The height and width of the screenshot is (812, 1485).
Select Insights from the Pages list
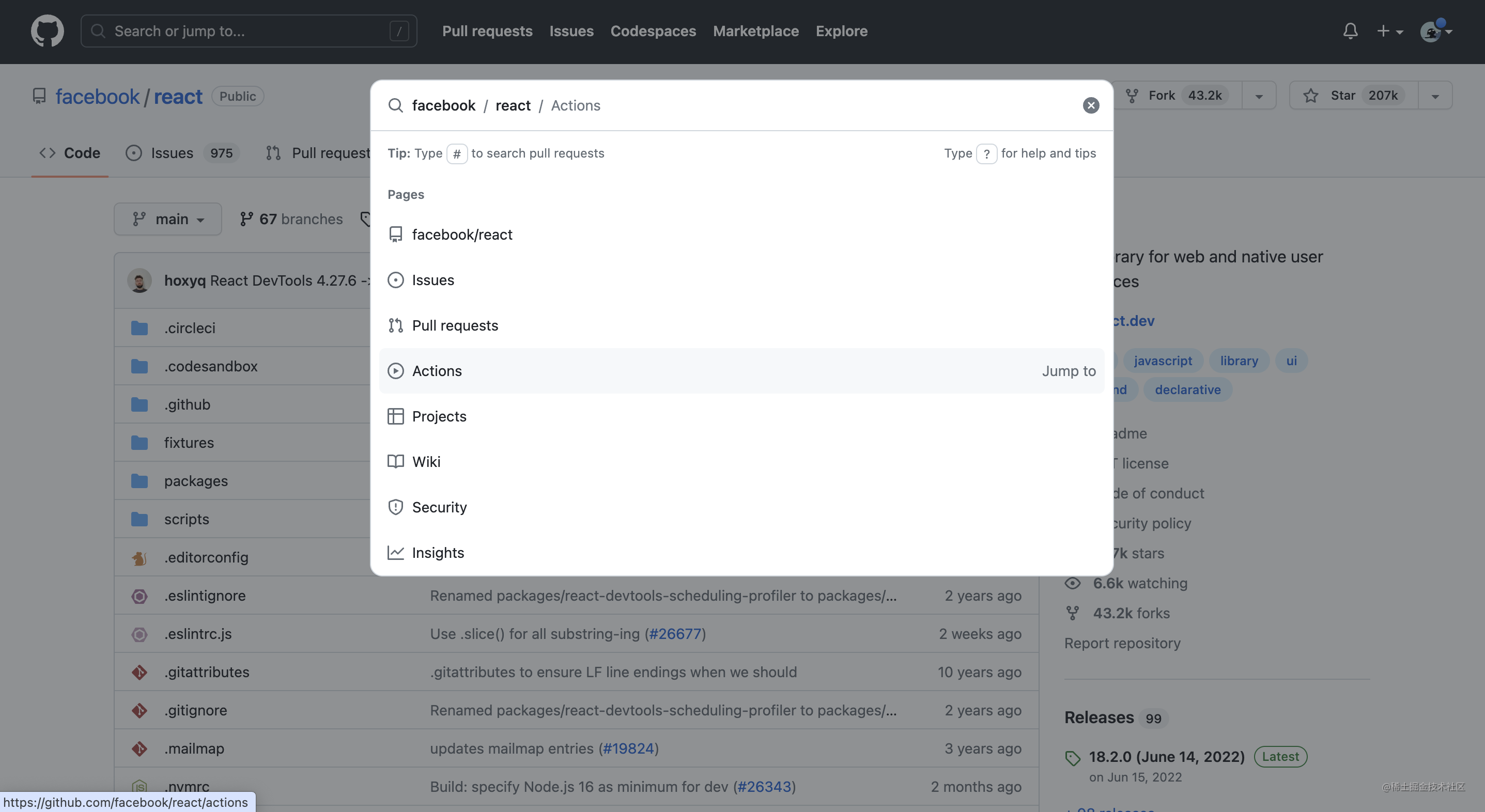(x=438, y=552)
